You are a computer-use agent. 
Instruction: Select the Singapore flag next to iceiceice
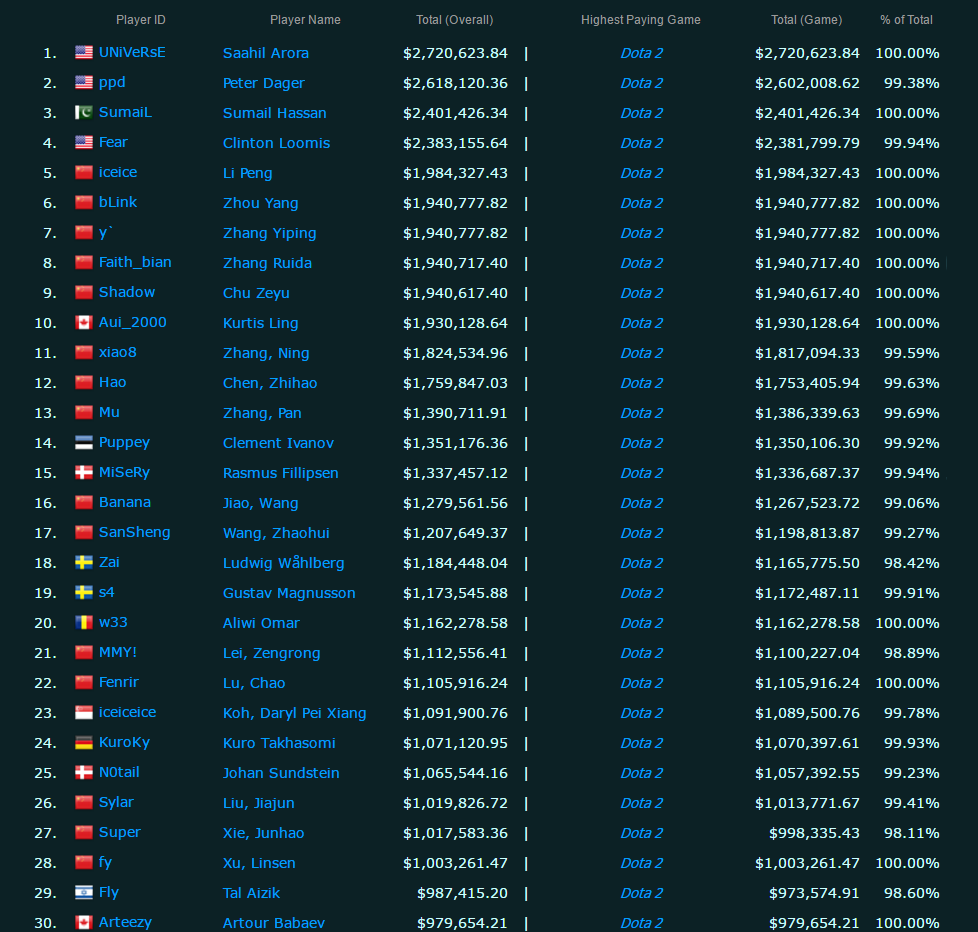point(84,713)
